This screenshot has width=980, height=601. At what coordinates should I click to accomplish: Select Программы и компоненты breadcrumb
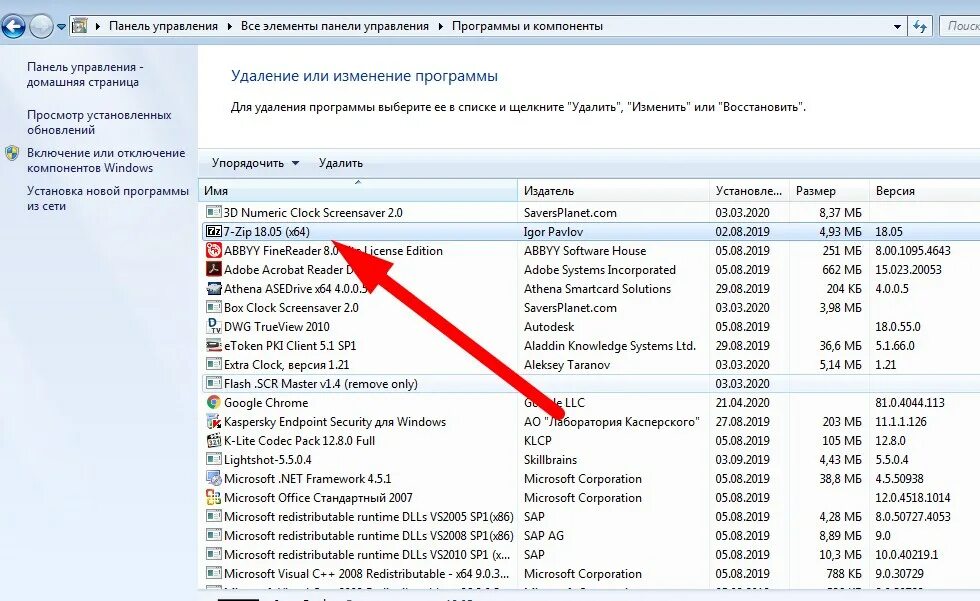[527, 26]
